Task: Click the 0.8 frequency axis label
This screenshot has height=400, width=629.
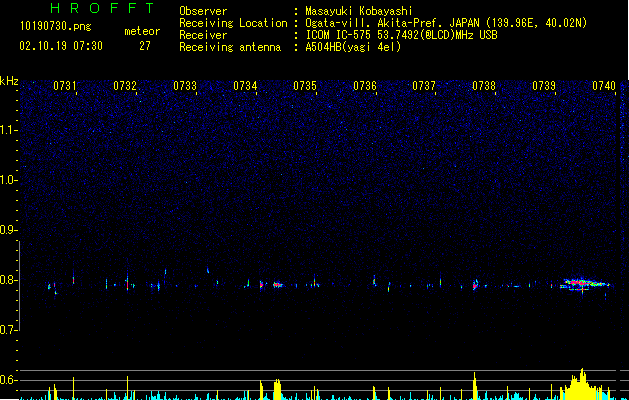Action: click(7, 280)
